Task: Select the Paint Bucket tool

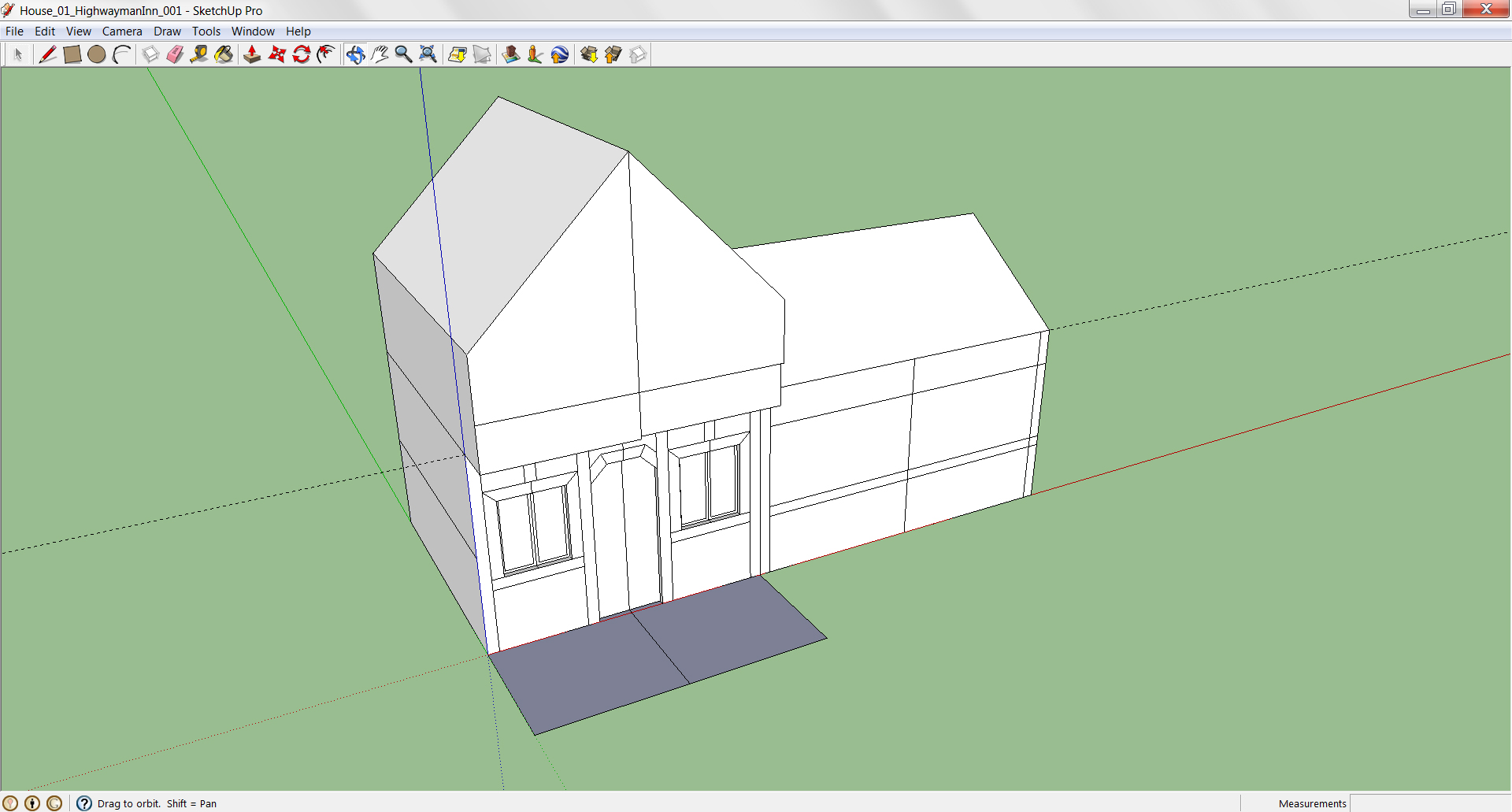Action: 224,54
